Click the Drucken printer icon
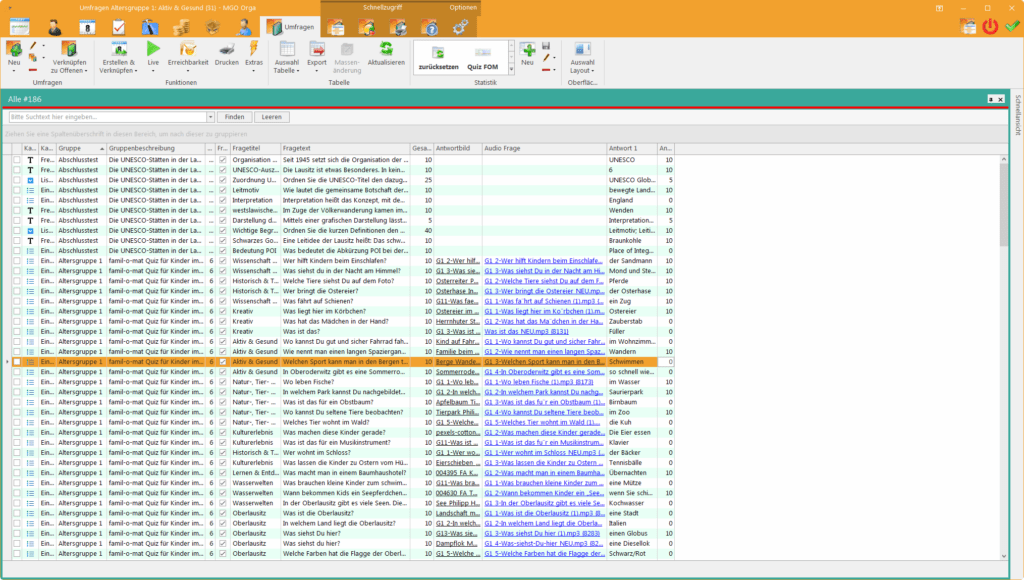 point(227,50)
